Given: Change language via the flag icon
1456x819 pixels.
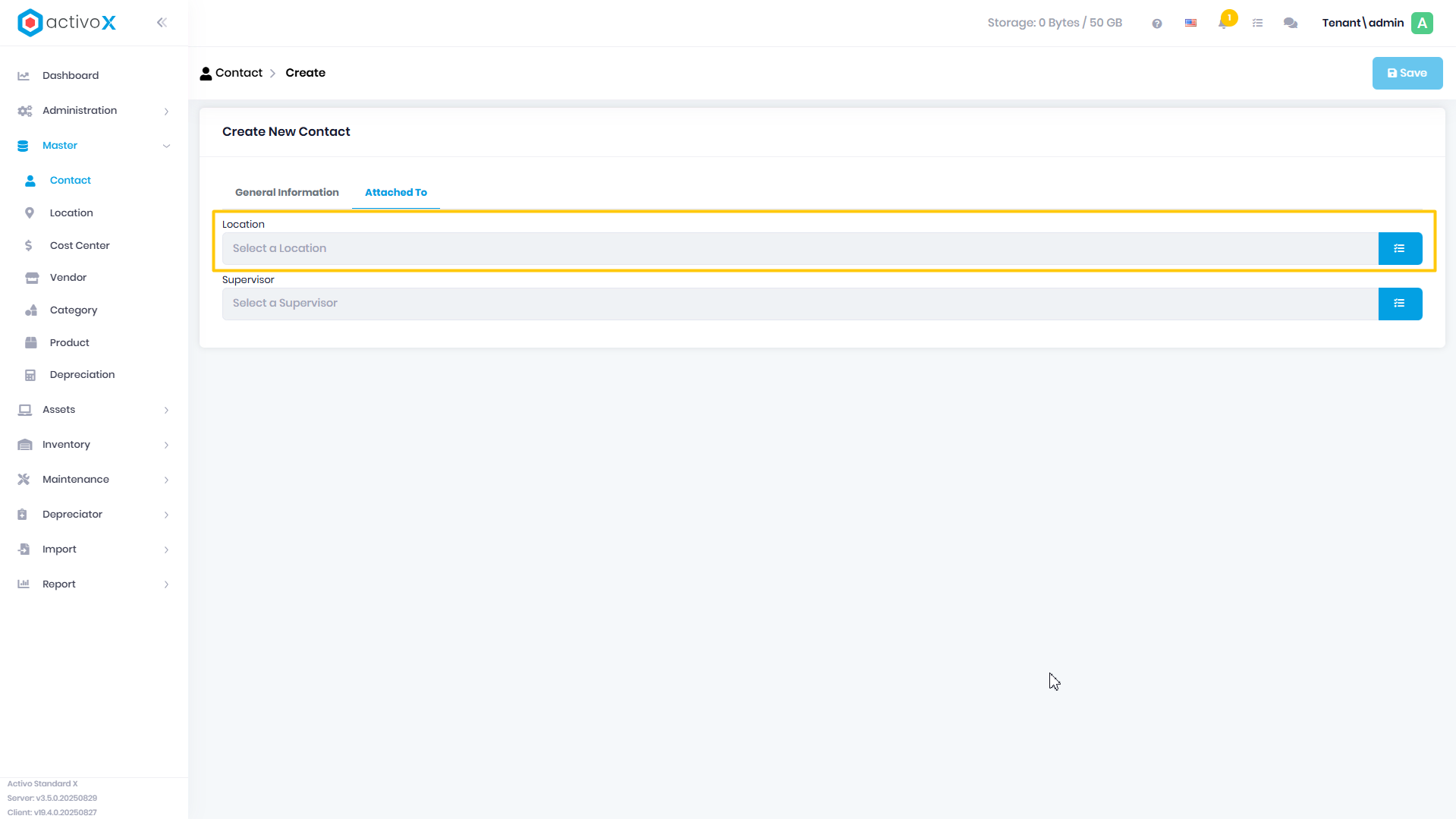Looking at the screenshot, I should [1191, 24].
